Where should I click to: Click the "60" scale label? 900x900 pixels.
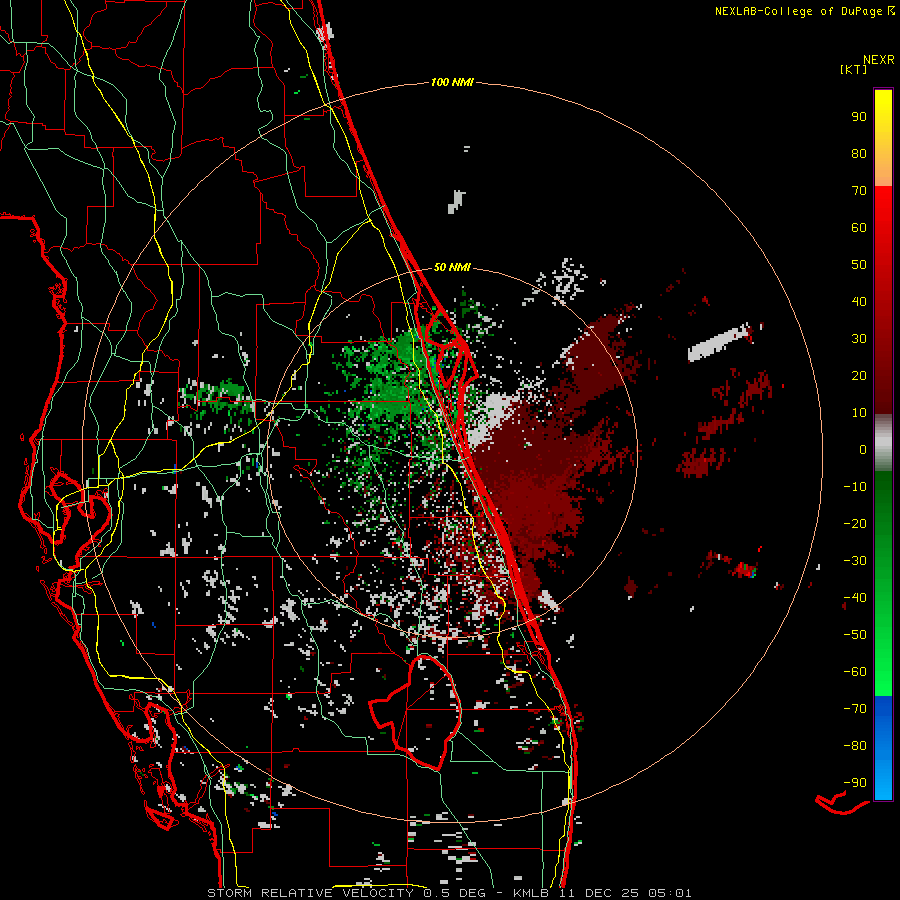859,228
